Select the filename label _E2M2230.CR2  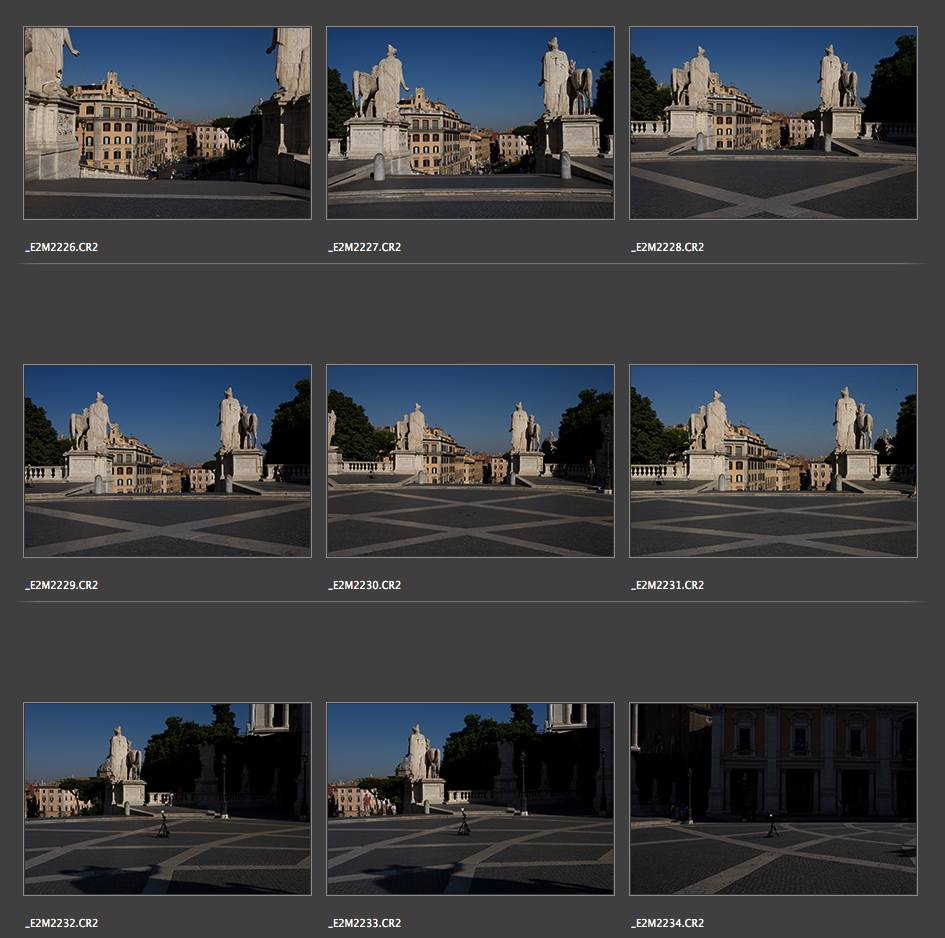[x=365, y=585]
